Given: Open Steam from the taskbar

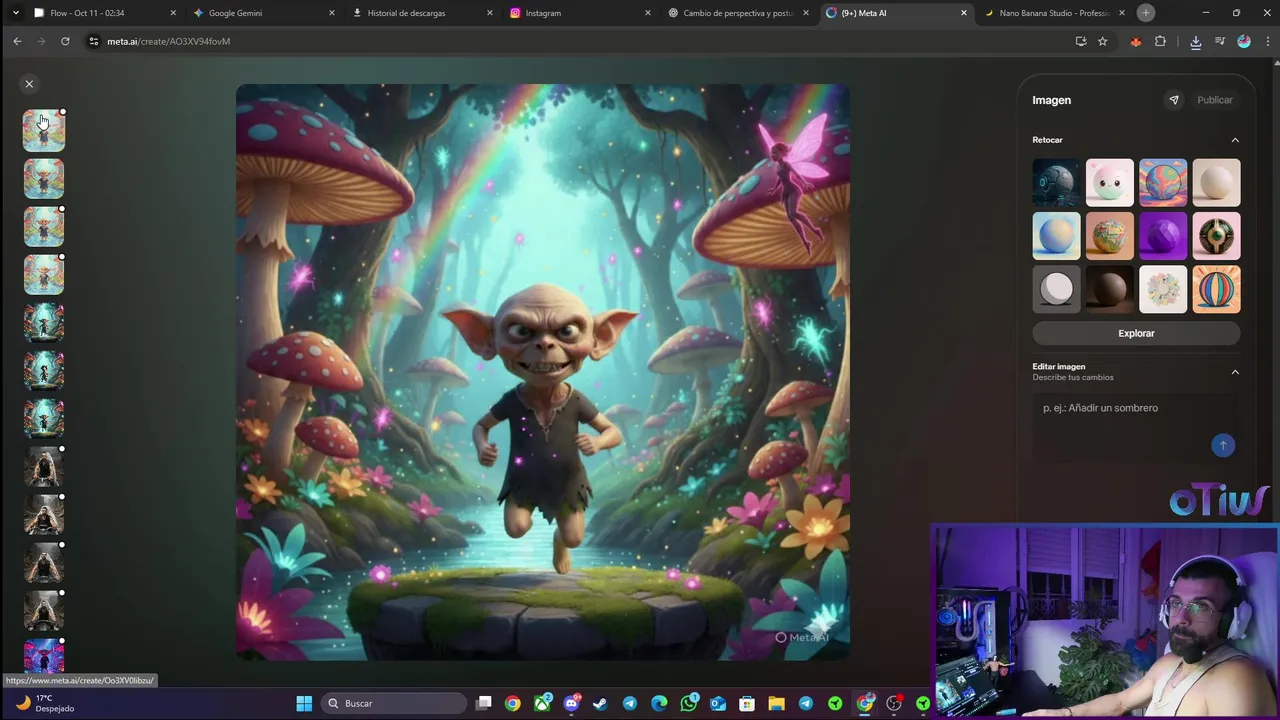Looking at the screenshot, I should click(600, 703).
